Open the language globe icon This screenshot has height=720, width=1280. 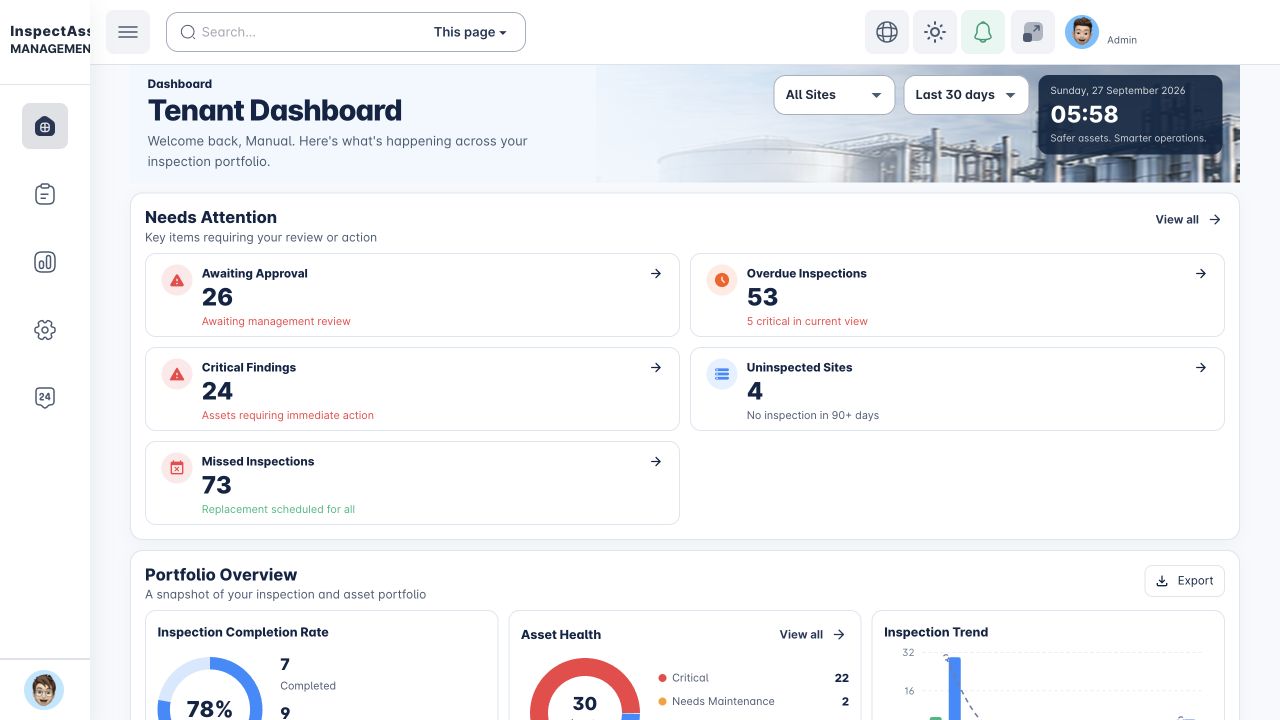coord(887,32)
